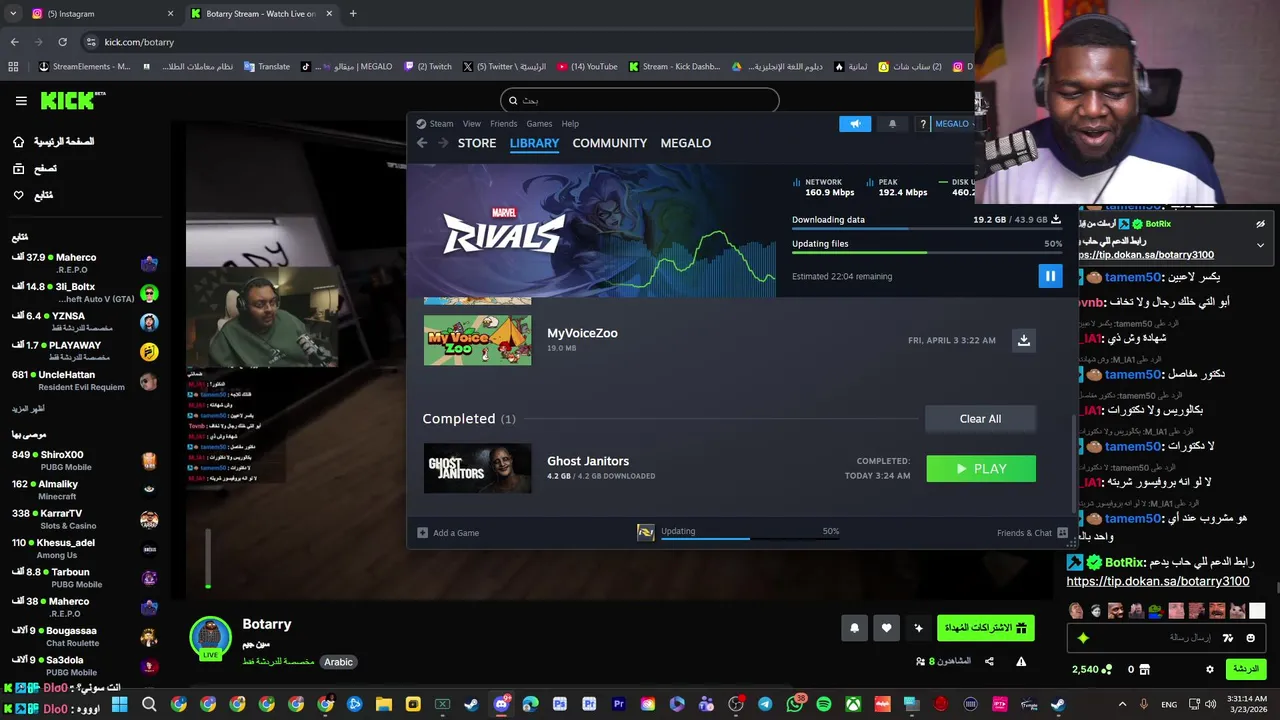Viewport: 1280px width, 720px height.
Task: Click green chat send button
Action: [1246, 669]
